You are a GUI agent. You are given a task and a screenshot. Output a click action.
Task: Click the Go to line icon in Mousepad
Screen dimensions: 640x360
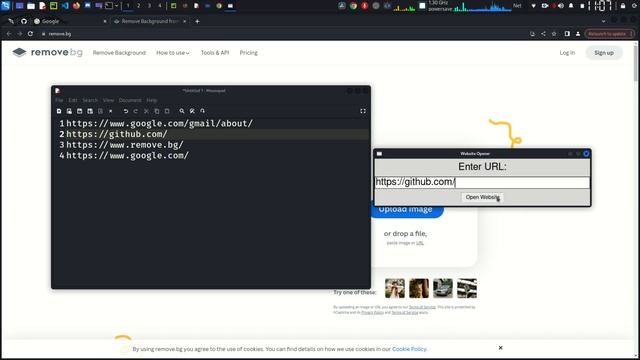(202, 111)
